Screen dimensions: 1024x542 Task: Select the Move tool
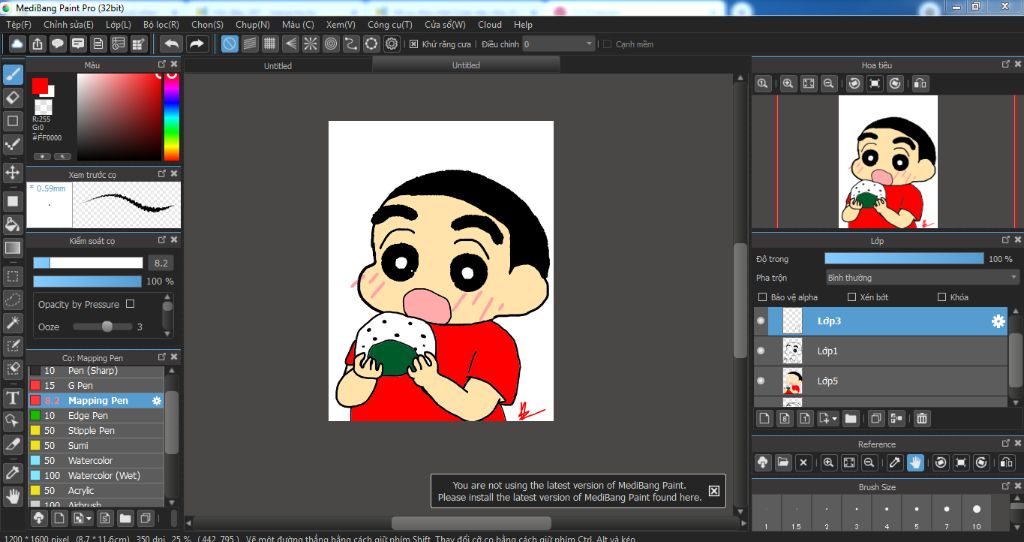coord(12,172)
